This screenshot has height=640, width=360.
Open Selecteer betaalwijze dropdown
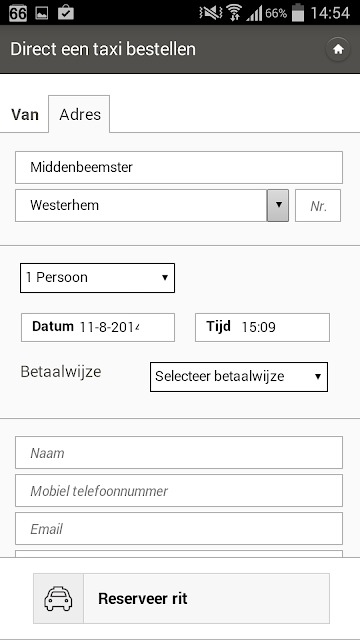point(239,377)
